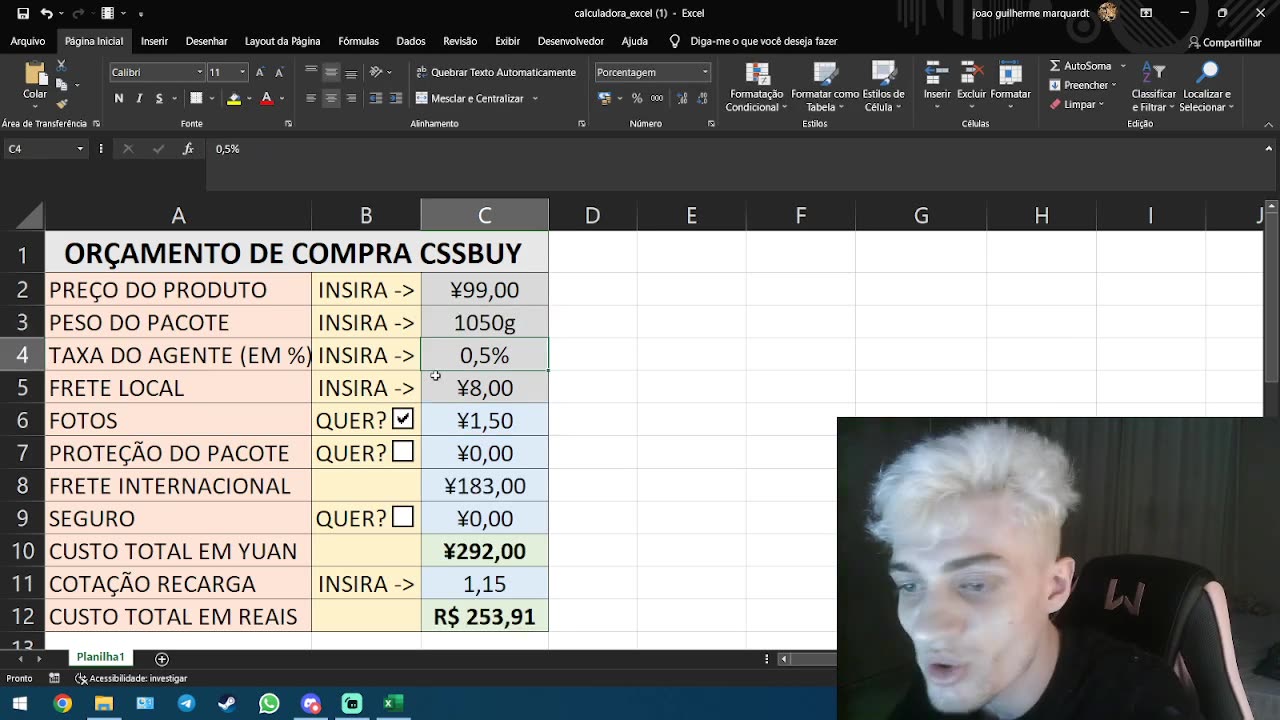The height and width of the screenshot is (720, 1280).
Task: Open Formatação Condicional dropdown
Action: (x=756, y=88)
